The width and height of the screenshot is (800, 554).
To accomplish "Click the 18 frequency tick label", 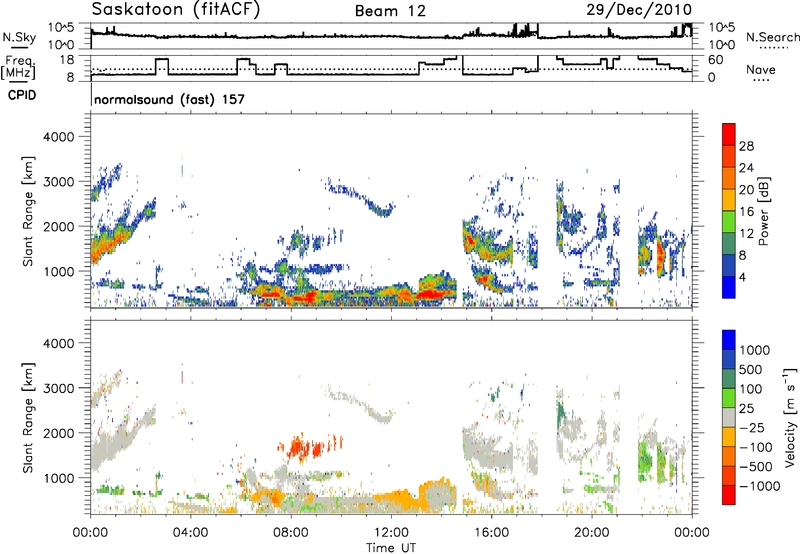I will (x=67, y=60).
